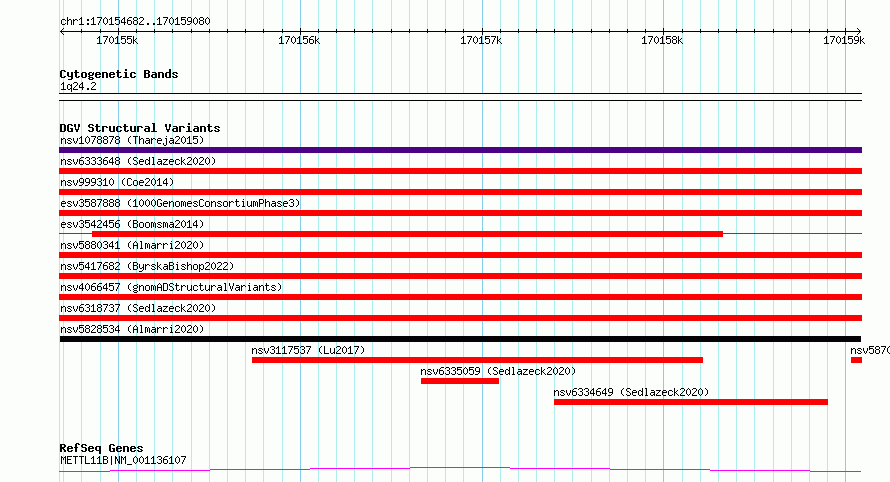Select the 1q24.2 cytogenetic band label
890x482 pixels.
78,86
